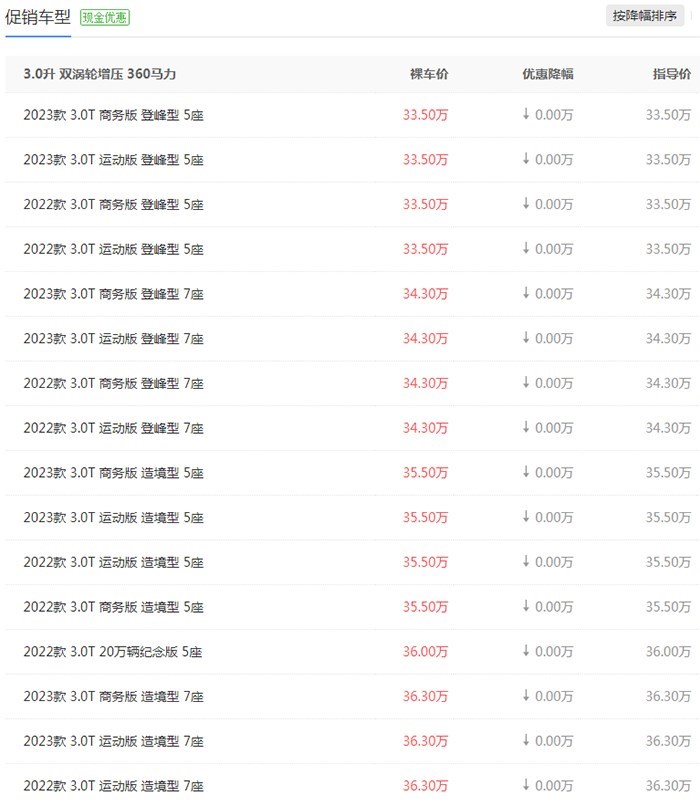
Task: Click down arrow icon on first 登峰型 row
Action: (x=526, y=114)
